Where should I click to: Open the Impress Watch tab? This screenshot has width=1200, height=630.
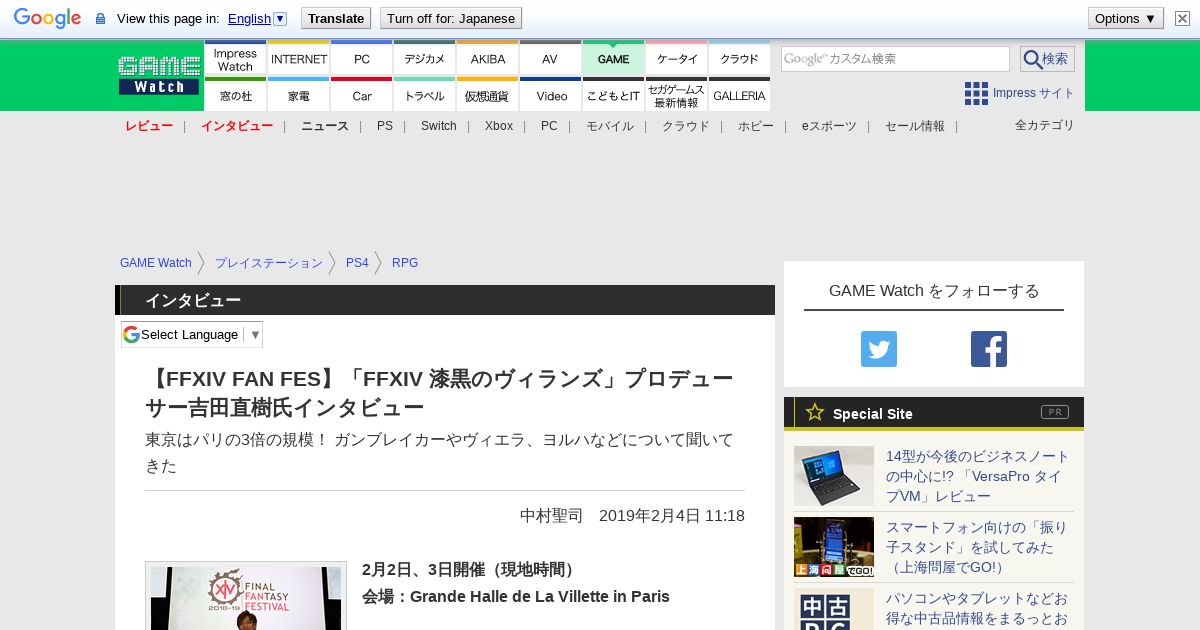[235, 58]
